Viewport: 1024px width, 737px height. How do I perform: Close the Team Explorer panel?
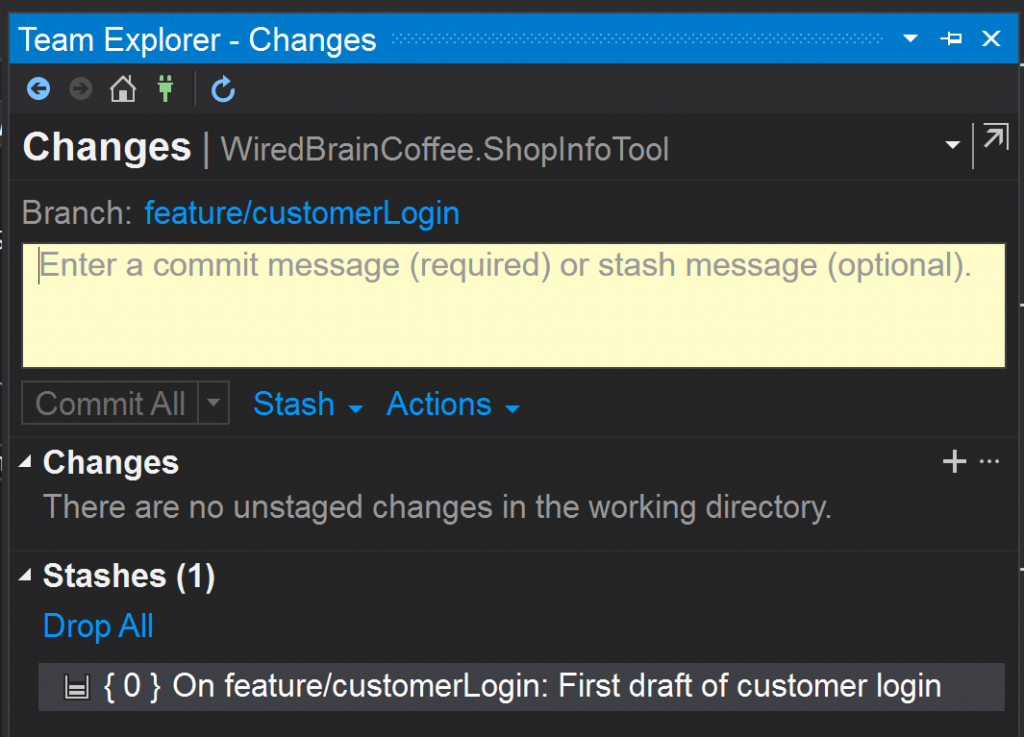click(991, 39)
